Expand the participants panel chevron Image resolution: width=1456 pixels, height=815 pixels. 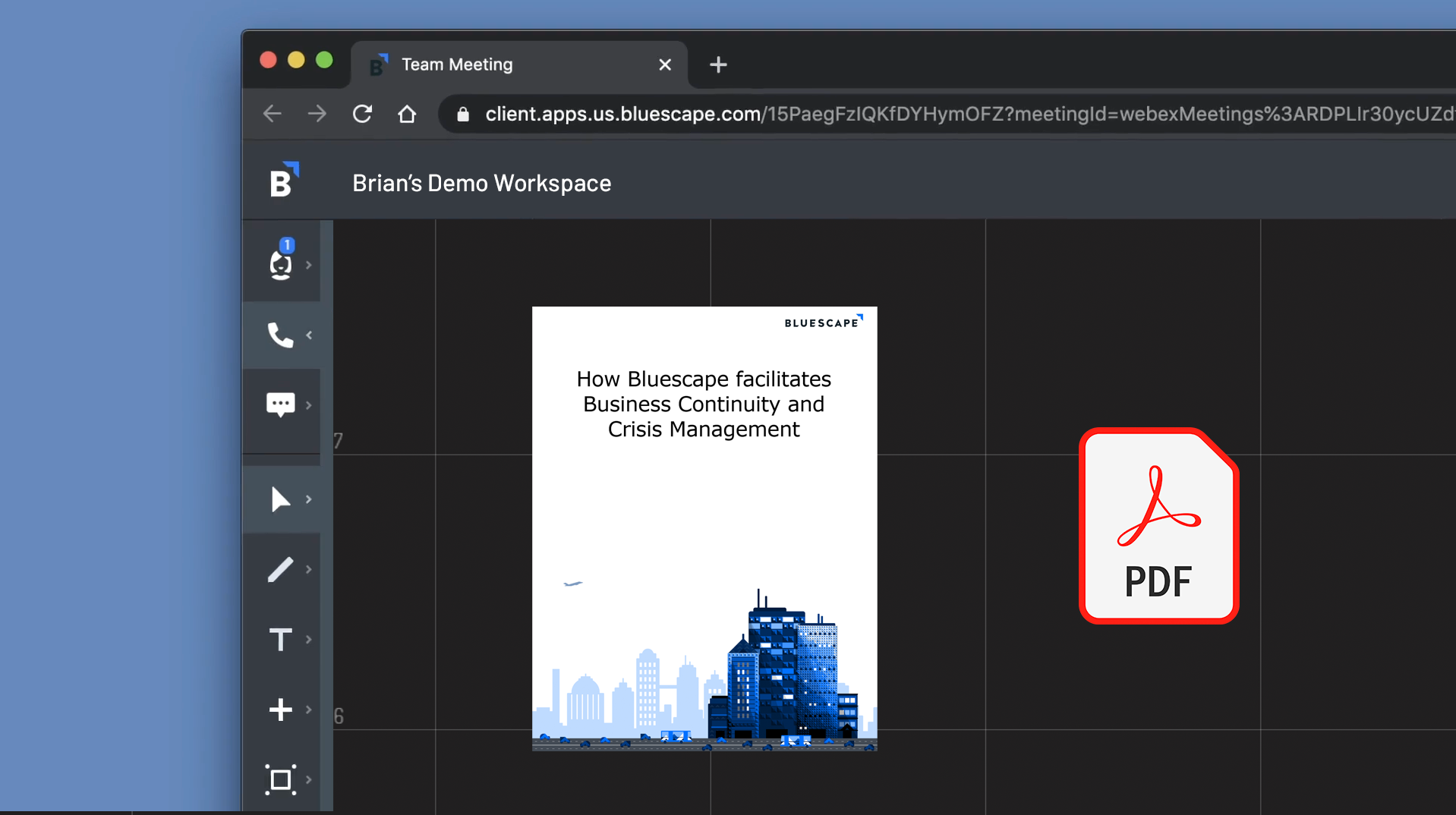coord(309,265)
